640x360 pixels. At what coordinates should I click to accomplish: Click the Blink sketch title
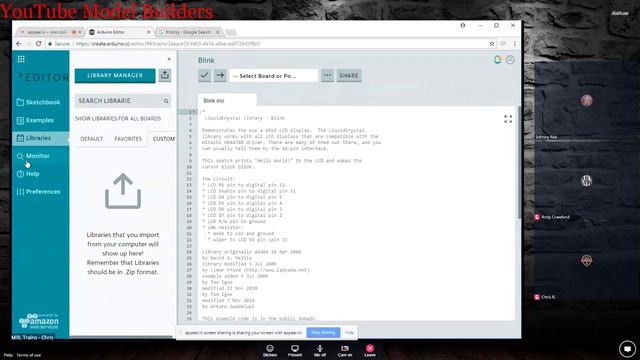pyautogui.click(x=206, y=60)
